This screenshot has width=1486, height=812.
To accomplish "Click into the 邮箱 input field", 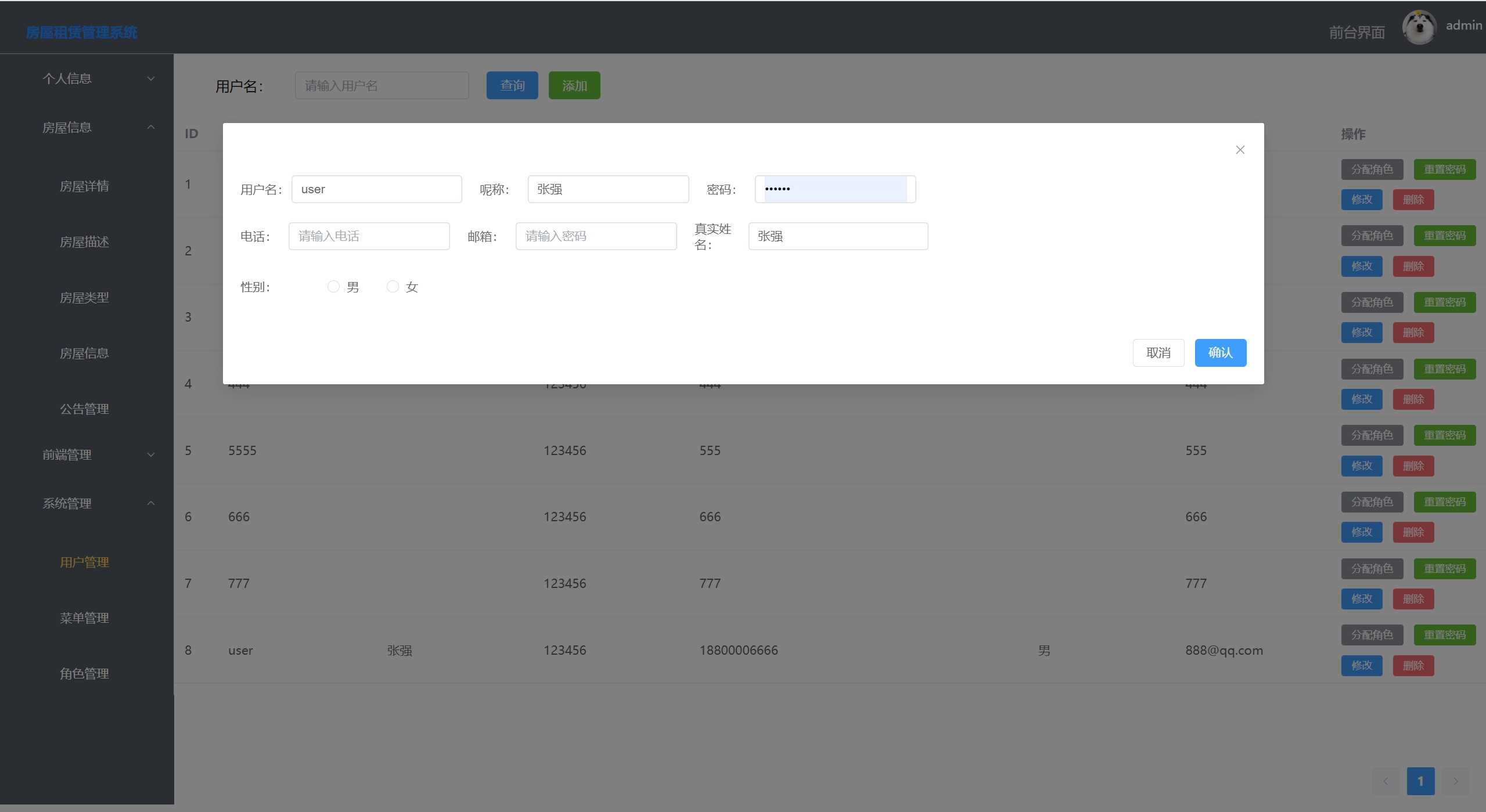I will (x=596, y=236).
